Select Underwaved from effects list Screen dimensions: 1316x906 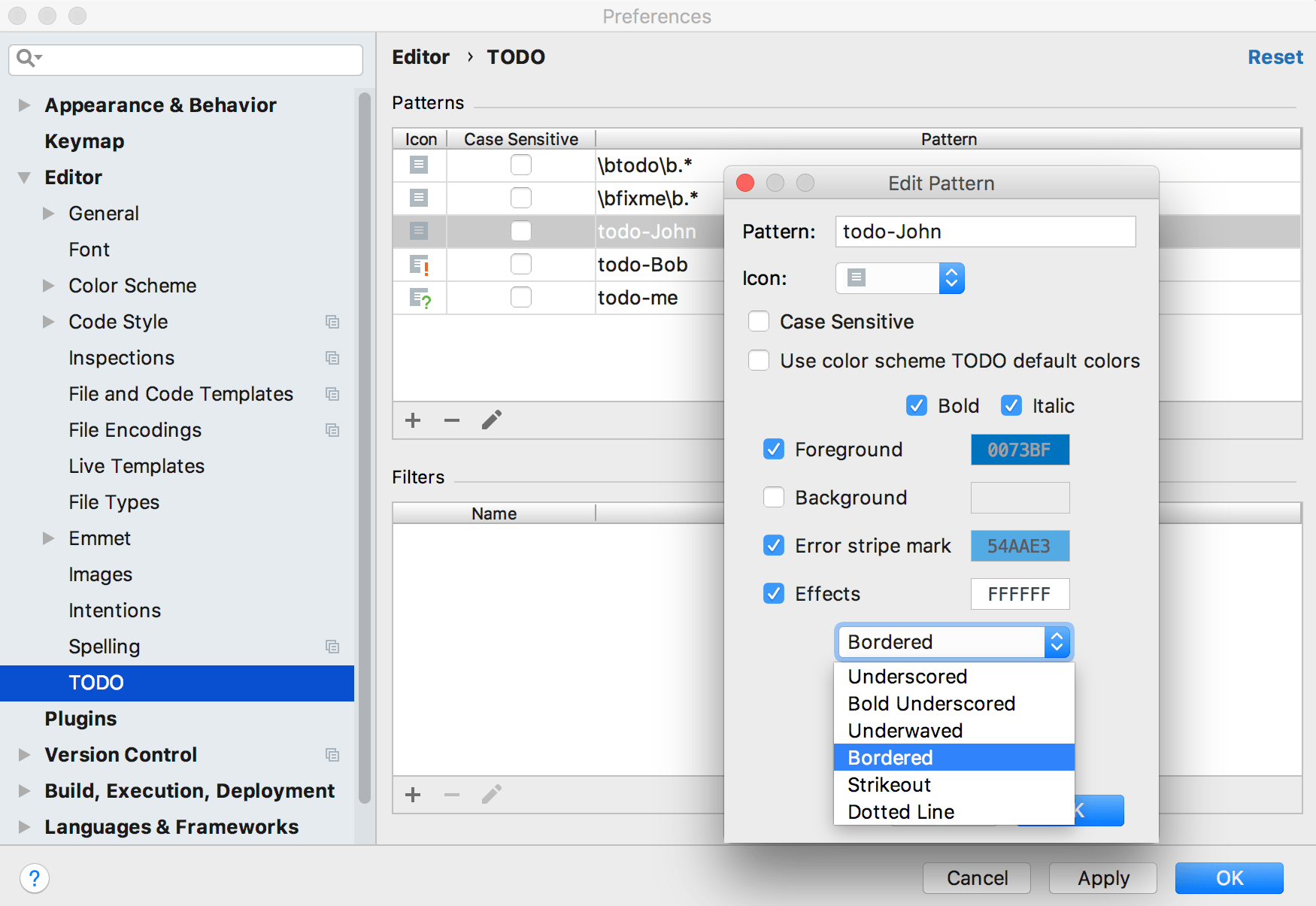point(905,731)
